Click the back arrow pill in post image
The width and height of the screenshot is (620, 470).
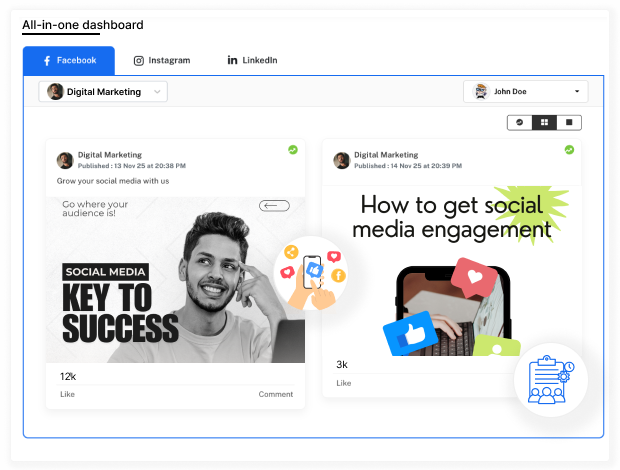(274, 206)
